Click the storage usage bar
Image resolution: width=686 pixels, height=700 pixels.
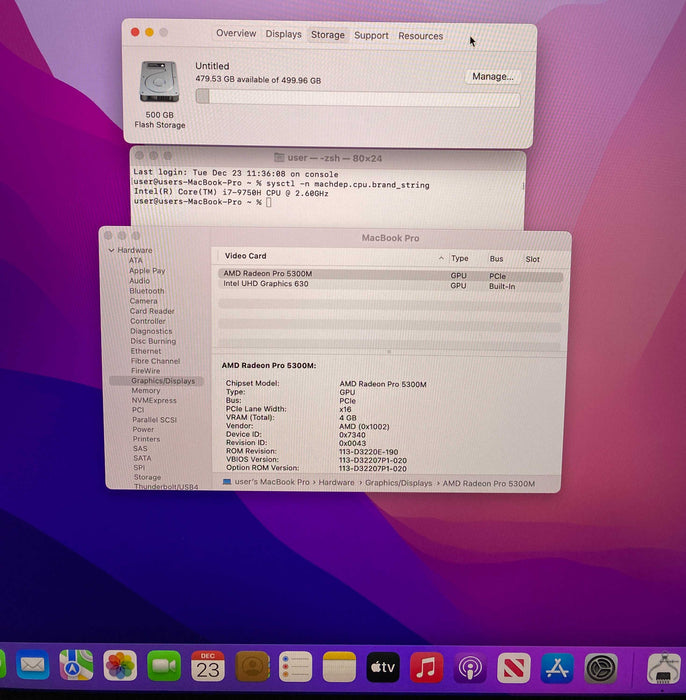coord(358,98)
